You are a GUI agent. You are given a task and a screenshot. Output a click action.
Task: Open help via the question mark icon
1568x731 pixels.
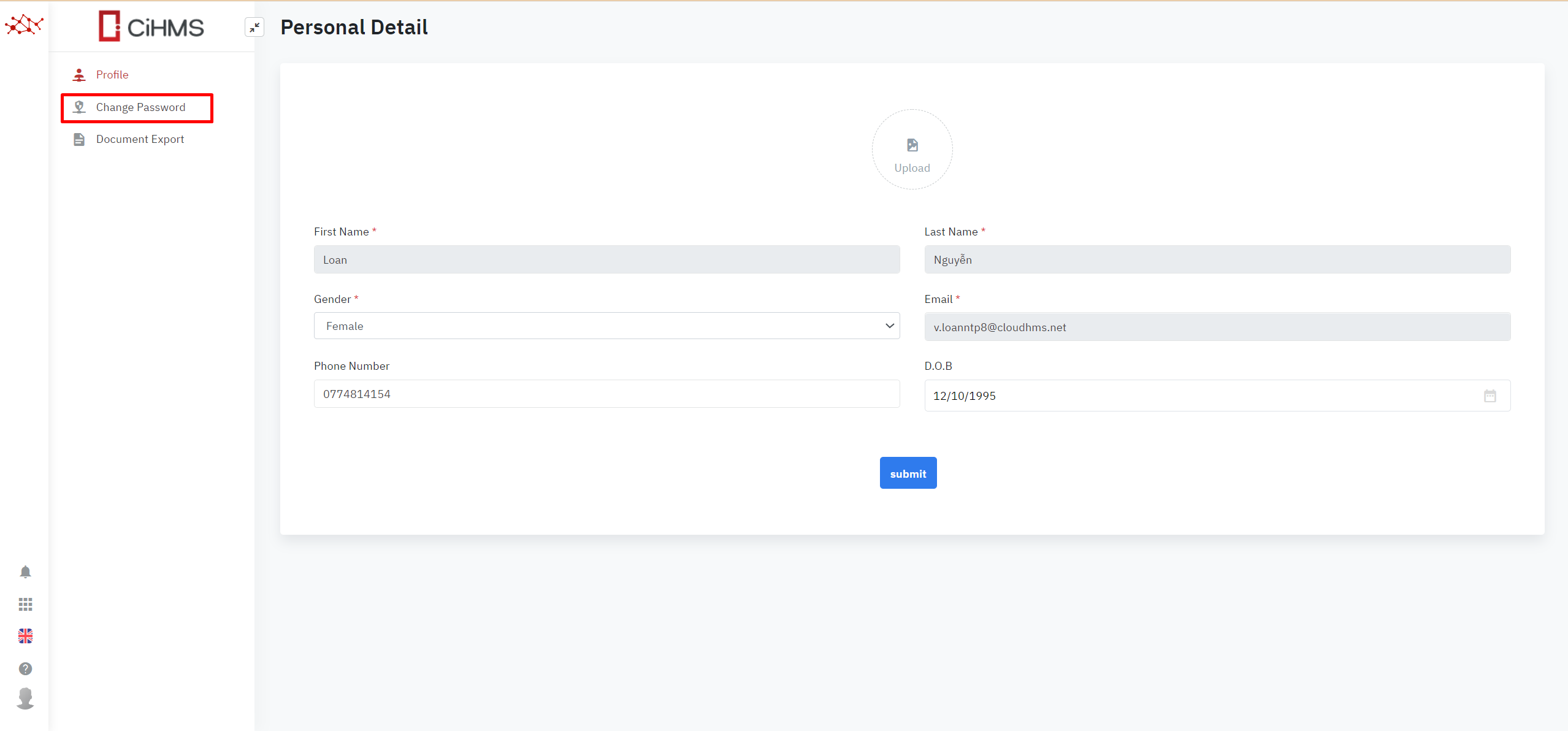[25, 668]
